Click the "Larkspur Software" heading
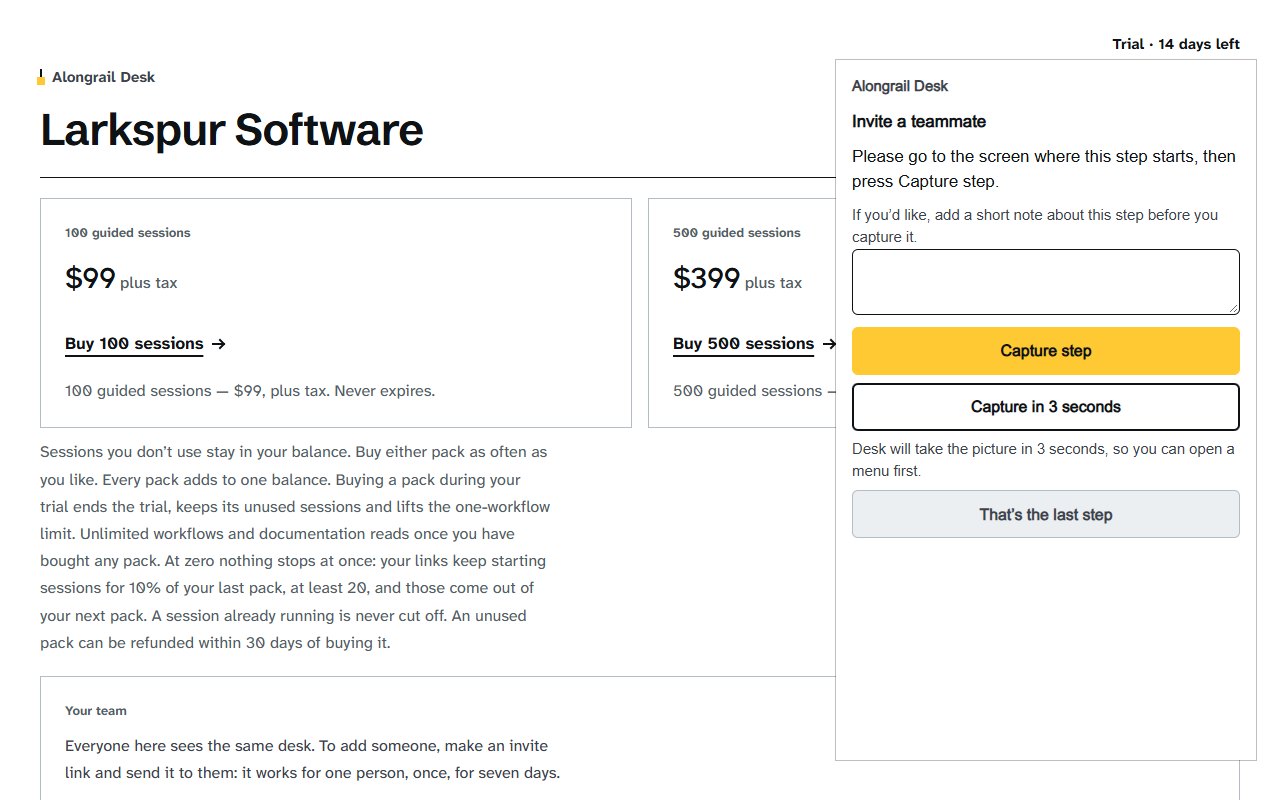This screenshot has height=800, width=1280. (x=232, y=131)
